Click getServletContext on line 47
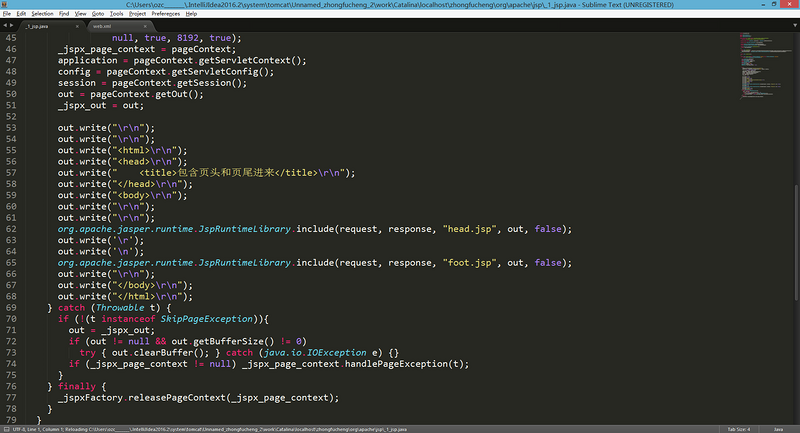Image resolution: width=800 pixels, height=433 pixels. (244, 61)
